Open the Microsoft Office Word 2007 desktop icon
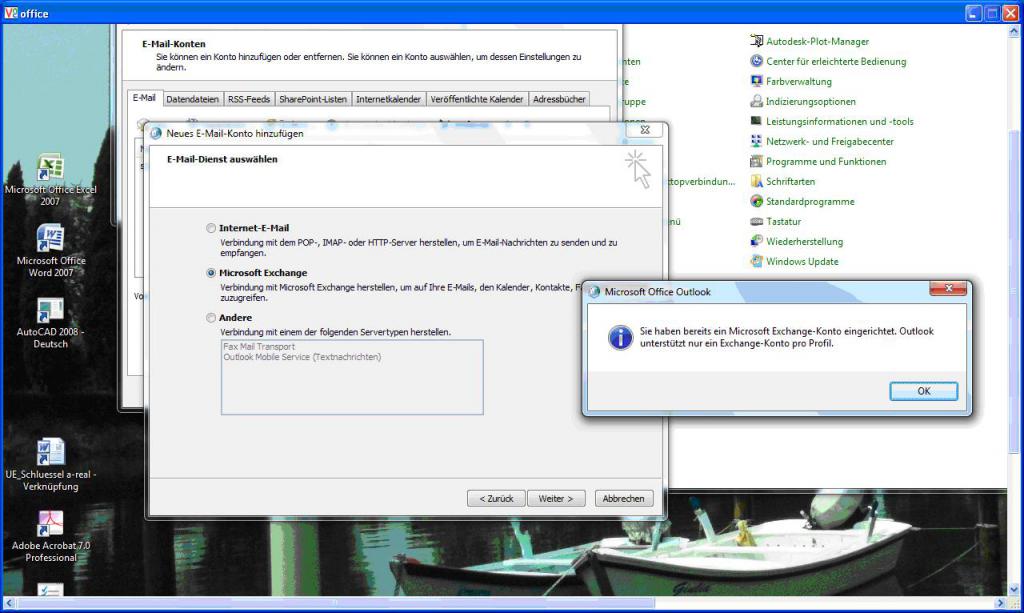 (x=50, y=238)
